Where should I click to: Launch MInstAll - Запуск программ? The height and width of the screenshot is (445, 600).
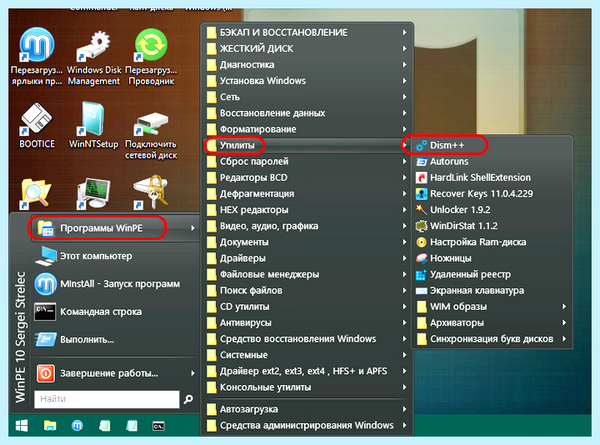tap(115, 284)
